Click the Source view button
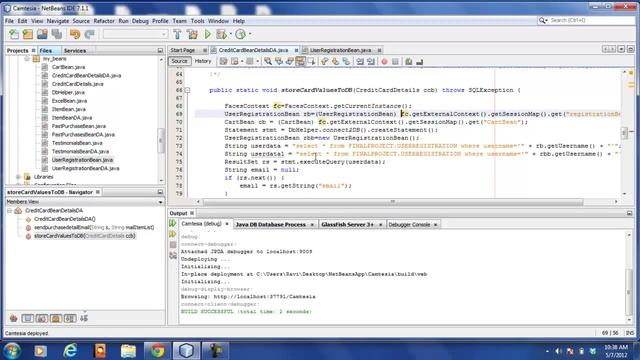Viewport: 640px width, 360px height. tap(179, 61)
